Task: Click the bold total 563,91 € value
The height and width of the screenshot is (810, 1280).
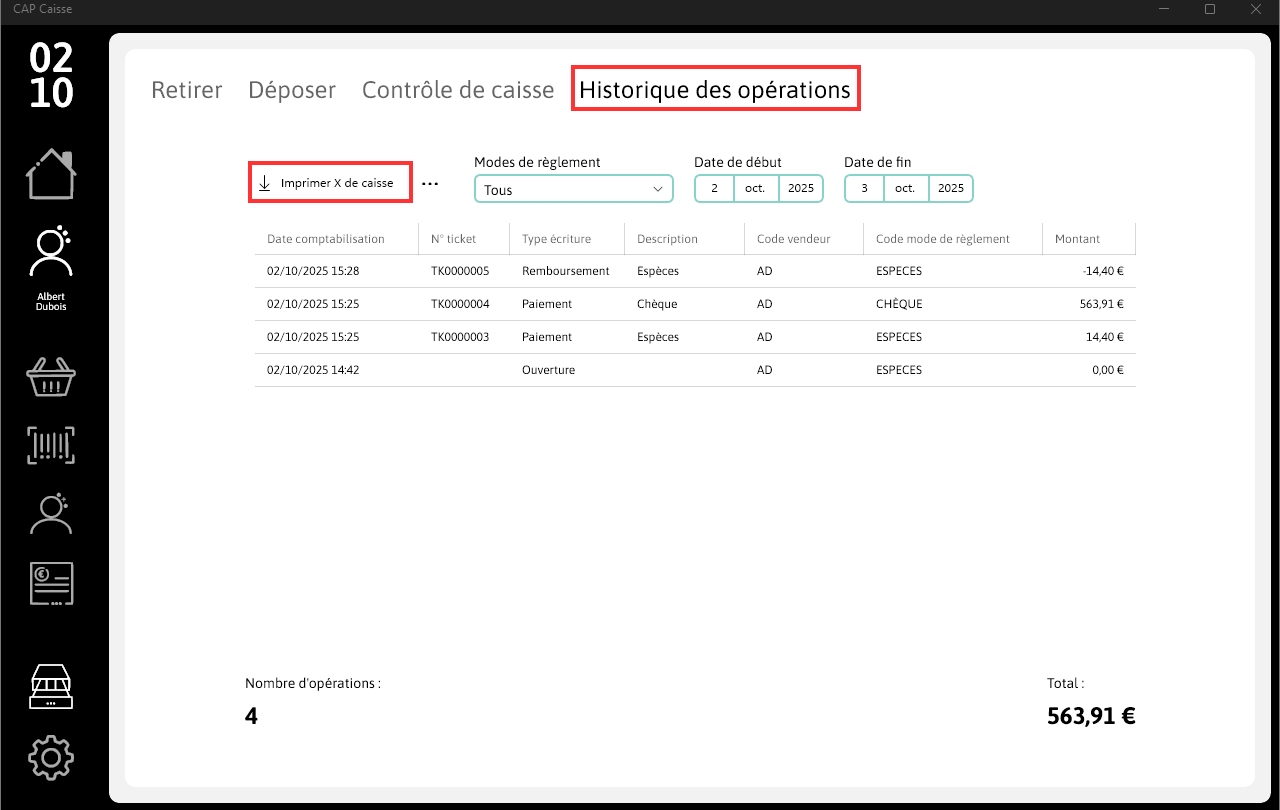Action: [x=1091, y=716]
